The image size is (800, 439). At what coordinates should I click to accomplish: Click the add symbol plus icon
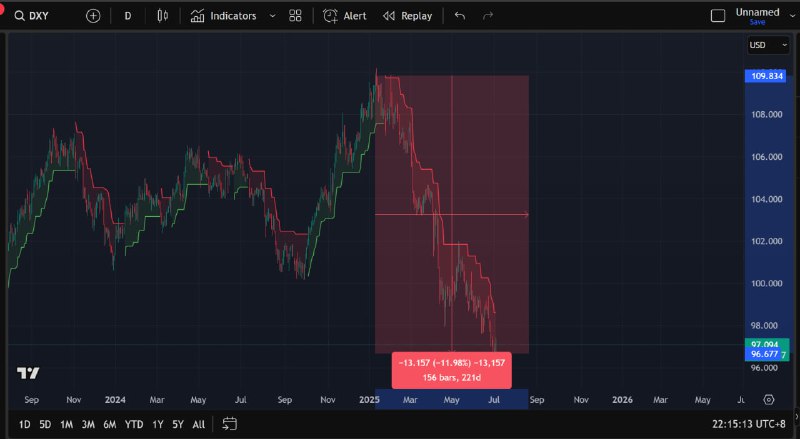click(x=93, y=16)
